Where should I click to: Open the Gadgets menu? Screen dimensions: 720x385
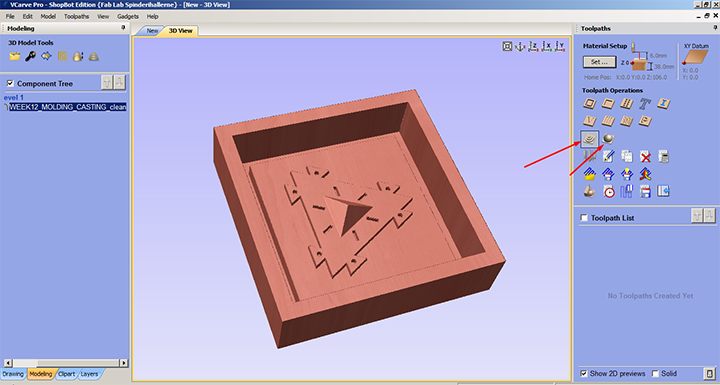pyautogui.click(x=128, y=17)
